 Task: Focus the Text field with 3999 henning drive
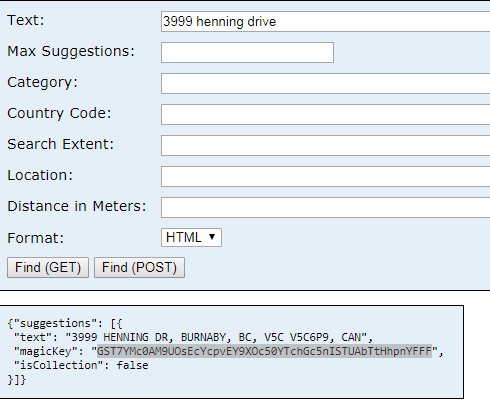tap(326, 22)
